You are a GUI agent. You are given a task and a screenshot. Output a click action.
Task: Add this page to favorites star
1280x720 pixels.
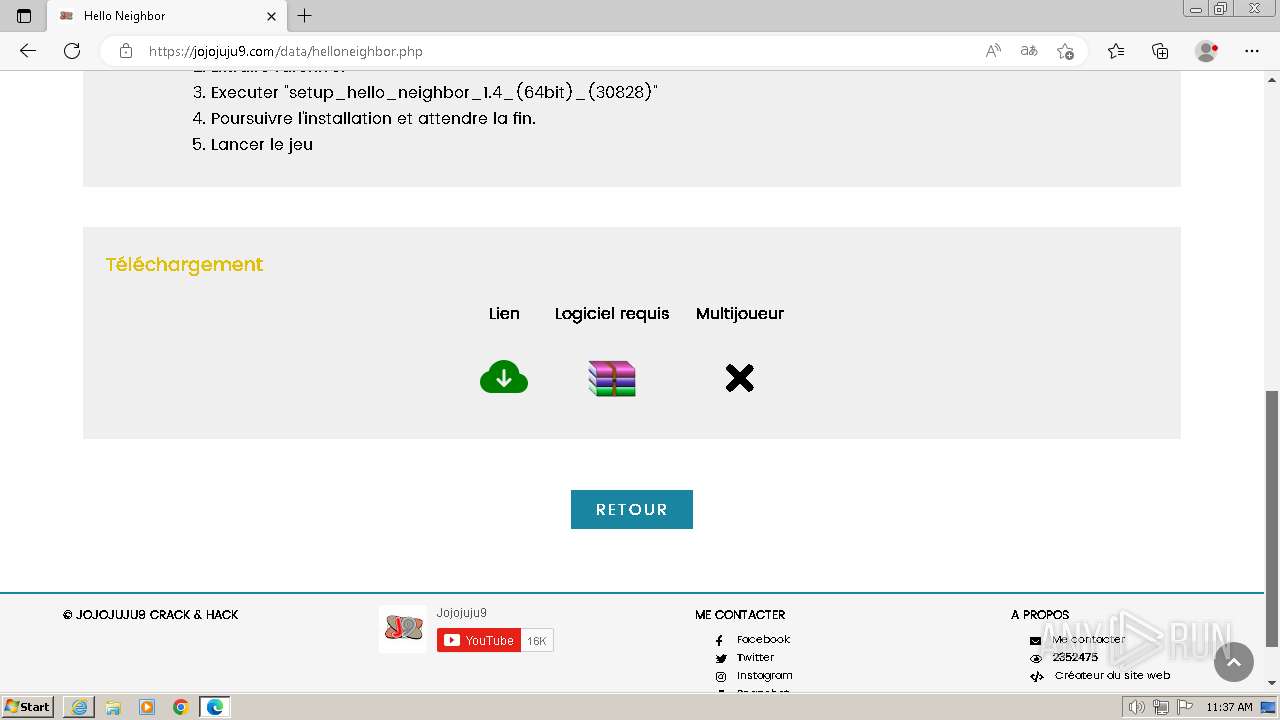coord(1065,51)
